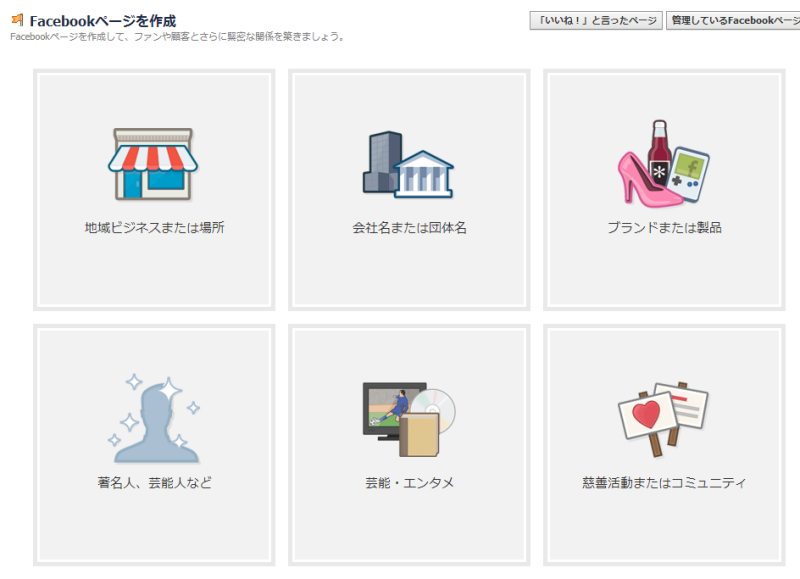800x579 pixels.
Task: Open the 「いいね！」と言ったページ button
Action: click(x=595, y=21)
